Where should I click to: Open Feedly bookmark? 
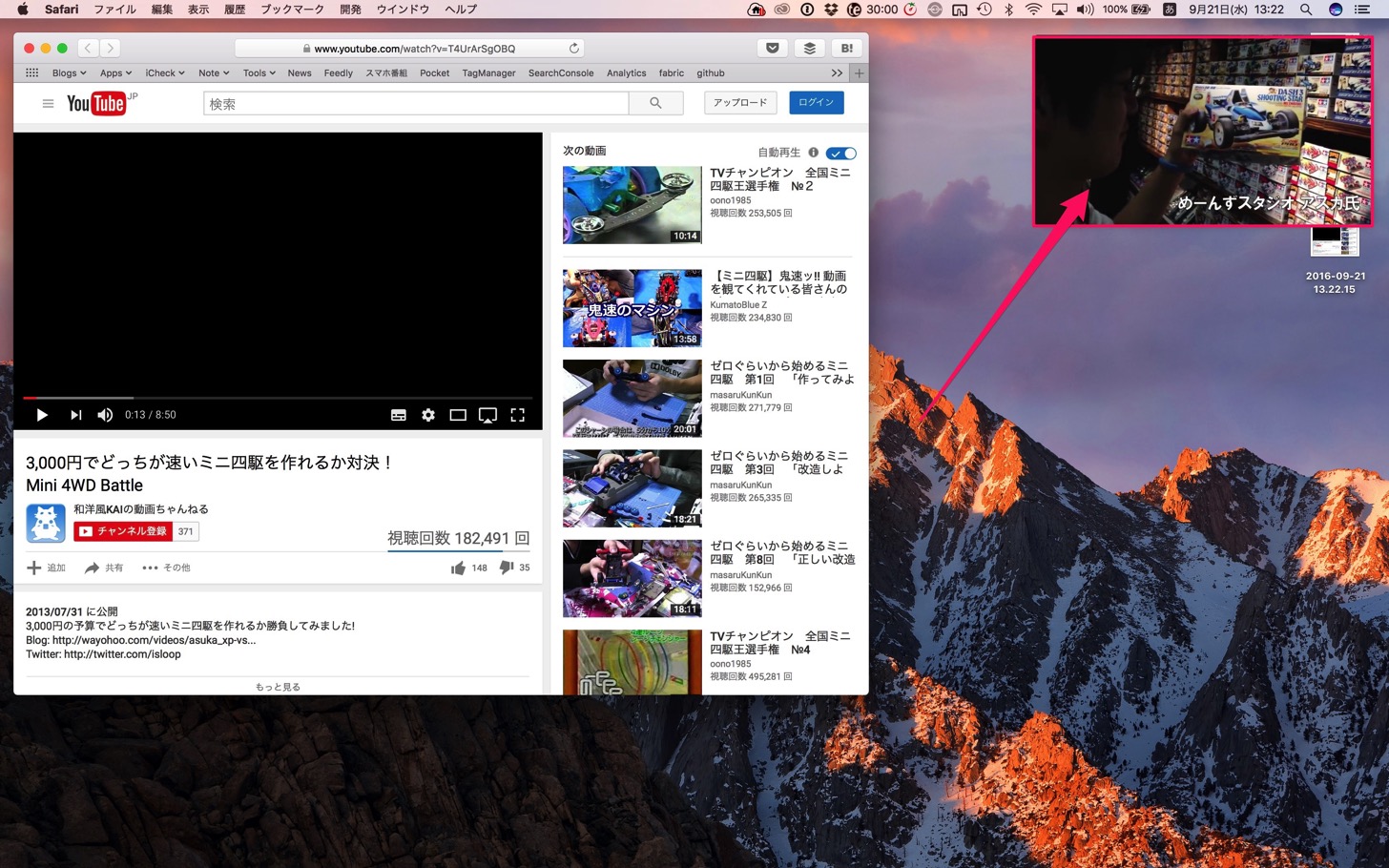339,72
